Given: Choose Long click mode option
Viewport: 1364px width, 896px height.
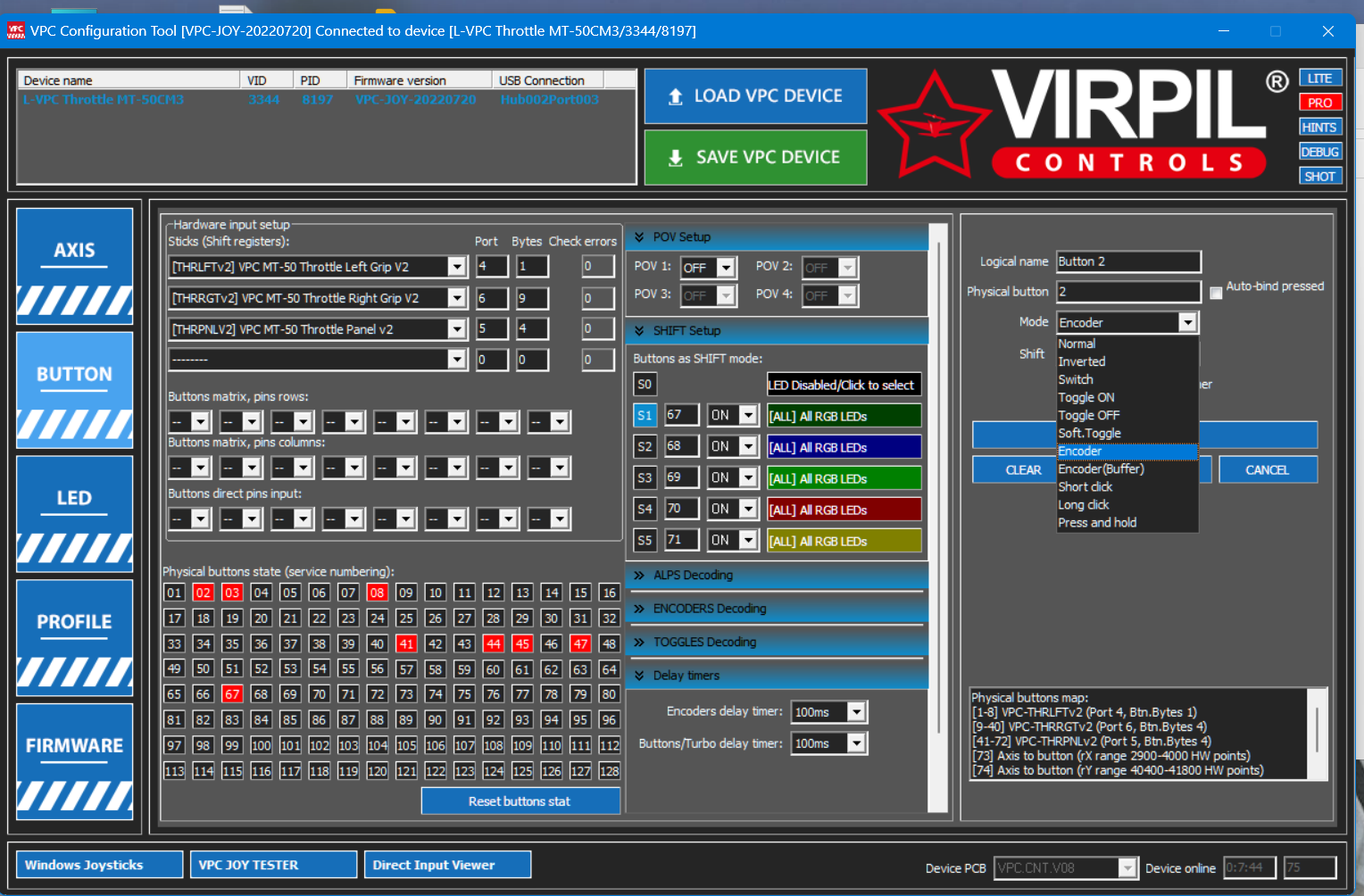Looking at the screenshot, I should click(x=1127, y=505).
